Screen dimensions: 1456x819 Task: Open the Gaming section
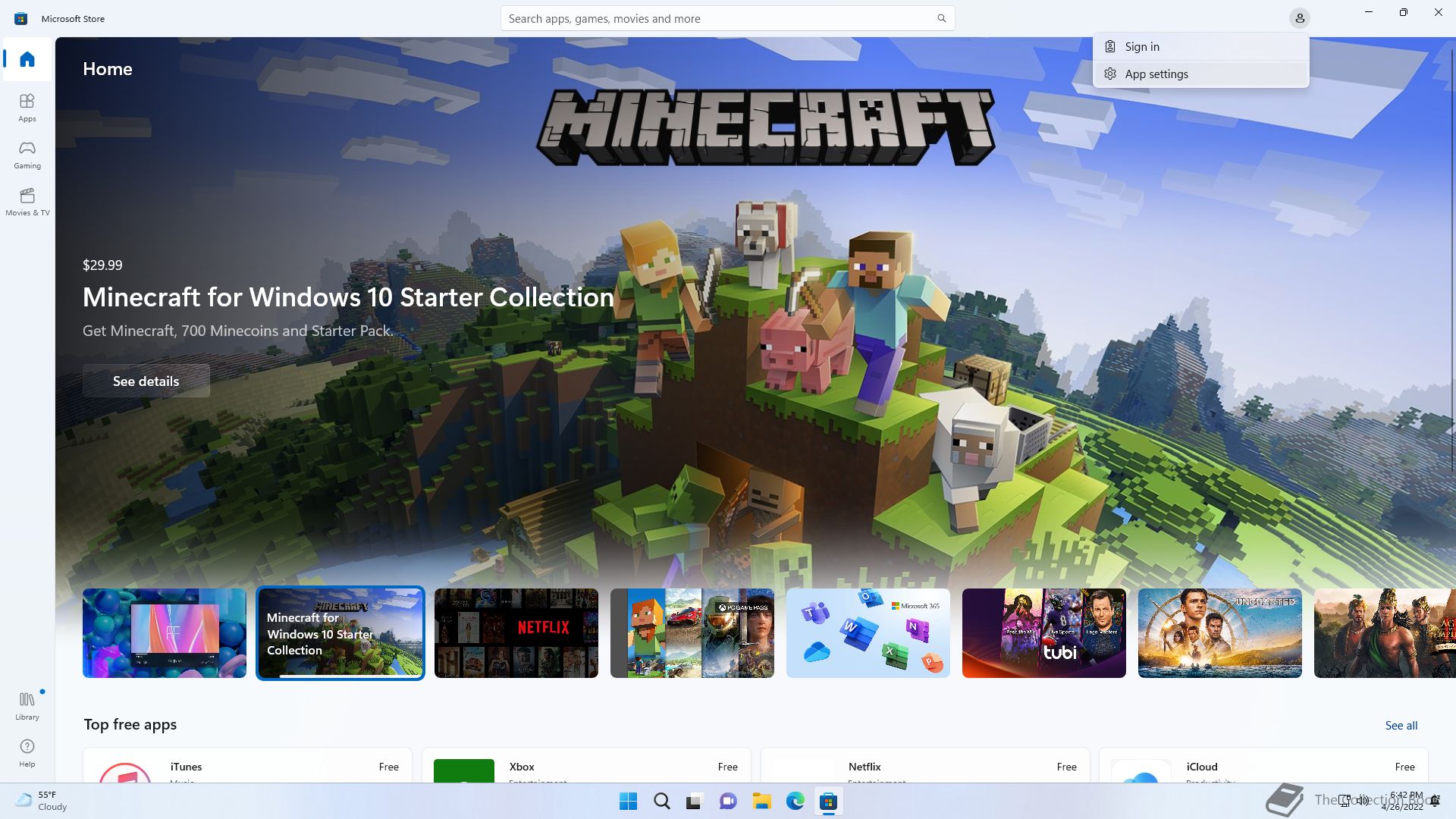pos(27,154)
